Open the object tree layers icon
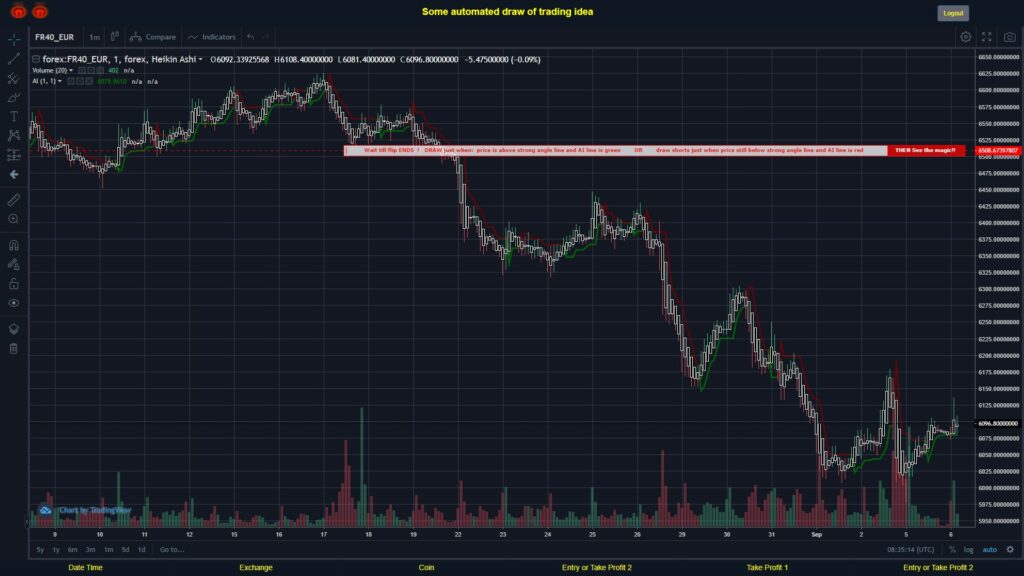1024x576 pixels. pyautogui.click(x=14, y=328)
